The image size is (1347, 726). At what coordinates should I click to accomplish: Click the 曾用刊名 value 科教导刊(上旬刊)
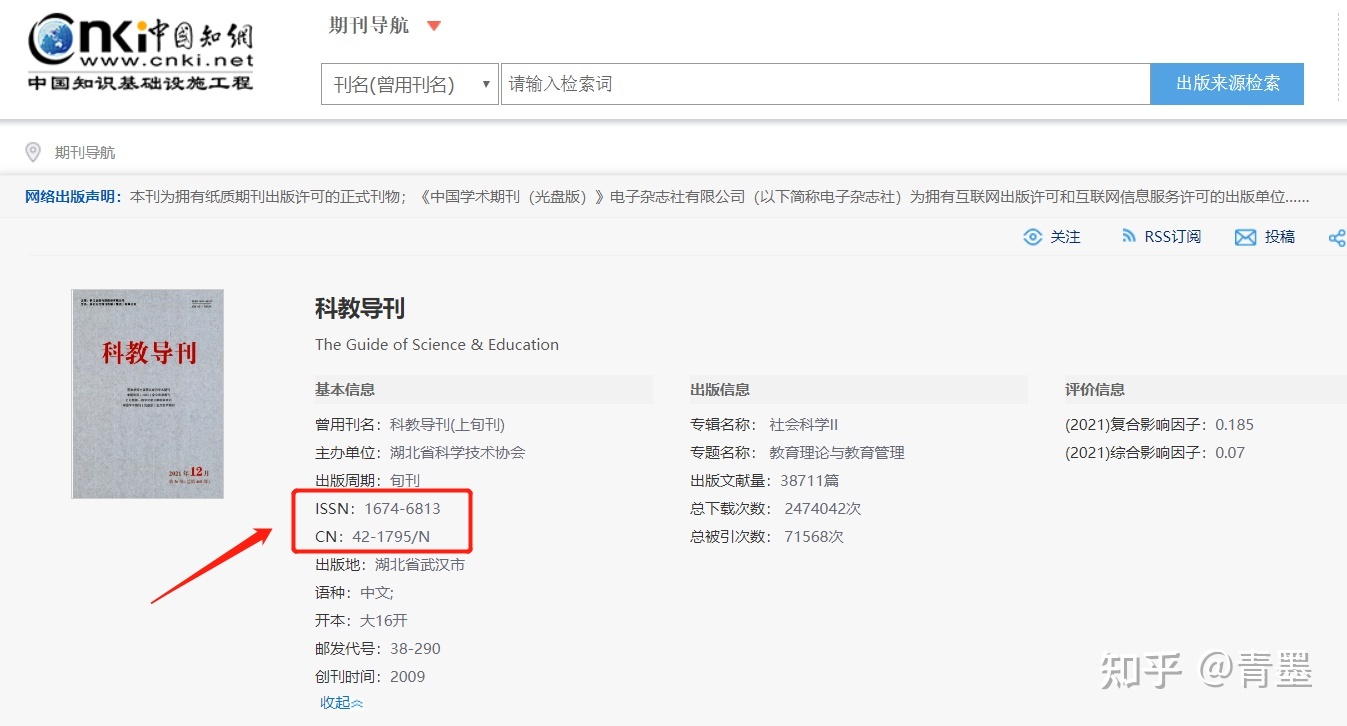point(448,425)
